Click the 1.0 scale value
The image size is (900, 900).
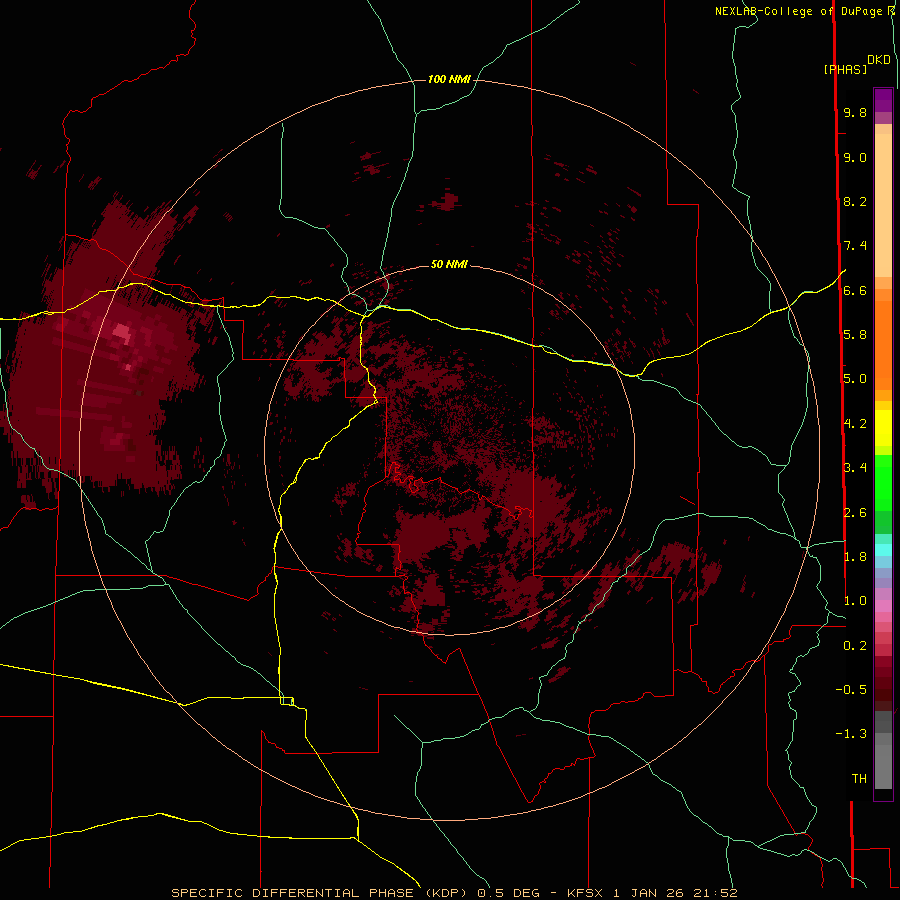click(x=855, y=601)
